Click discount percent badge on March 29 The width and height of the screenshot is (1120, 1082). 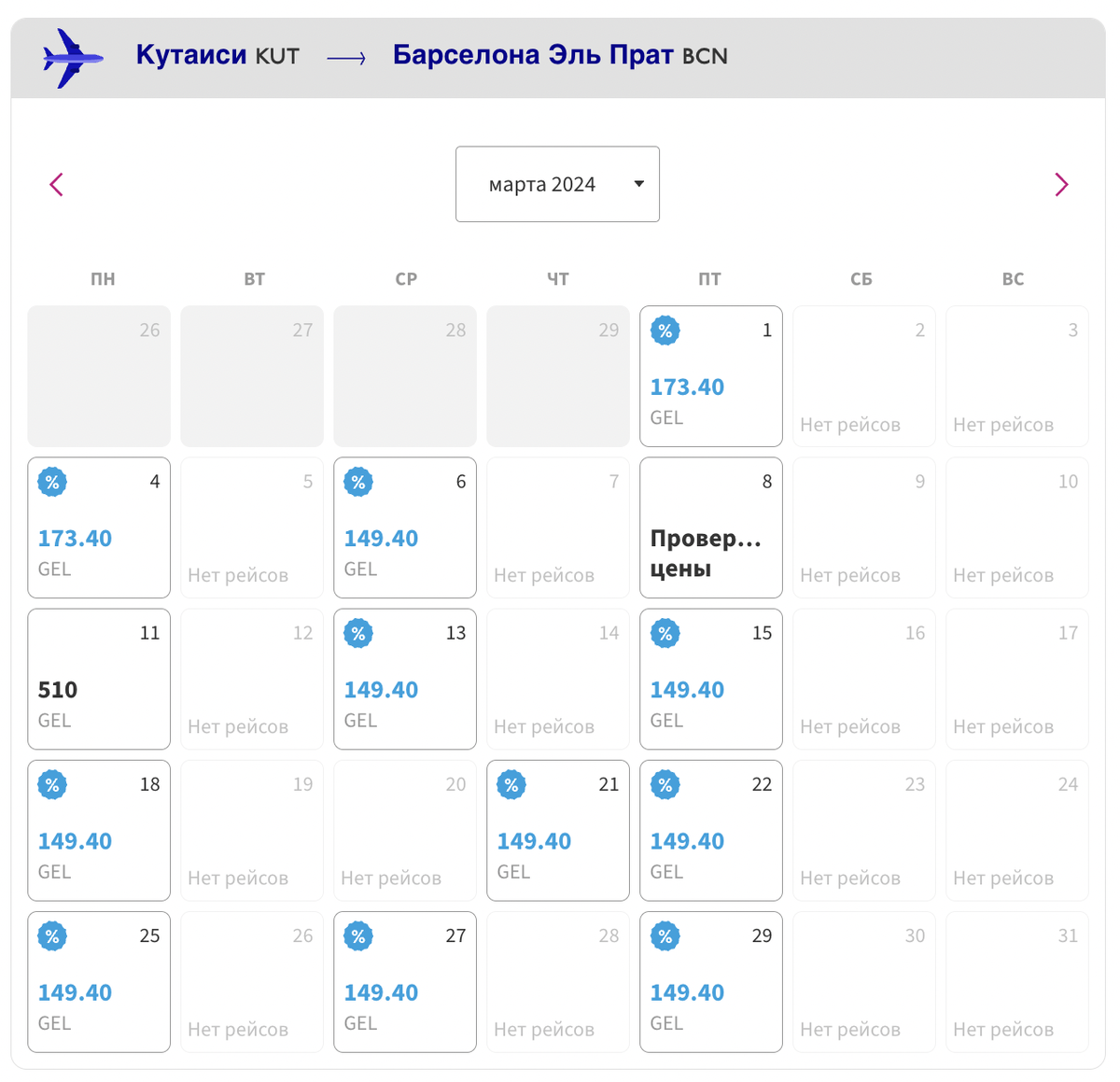(x=665, y=935)
